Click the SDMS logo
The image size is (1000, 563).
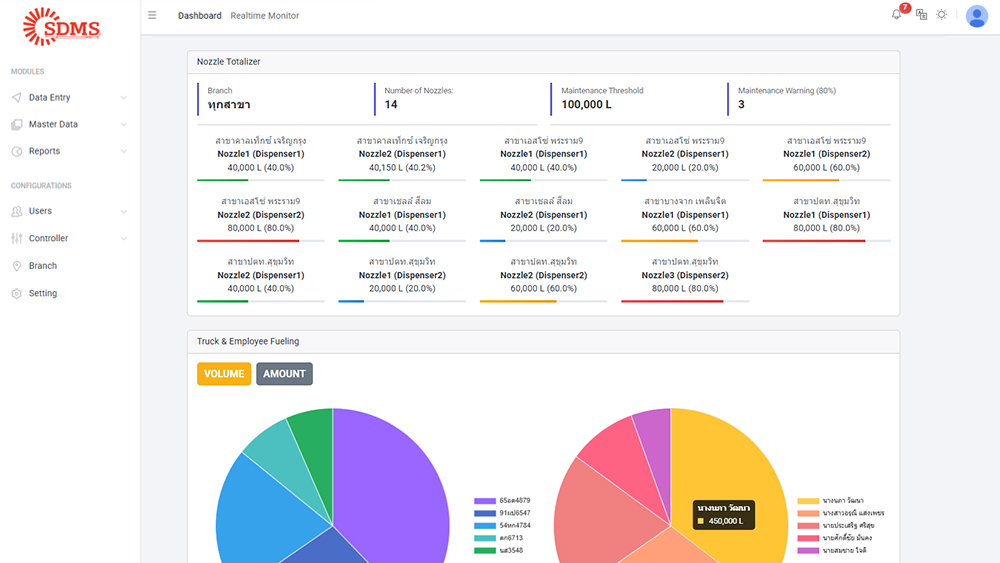tap(62, 27)
